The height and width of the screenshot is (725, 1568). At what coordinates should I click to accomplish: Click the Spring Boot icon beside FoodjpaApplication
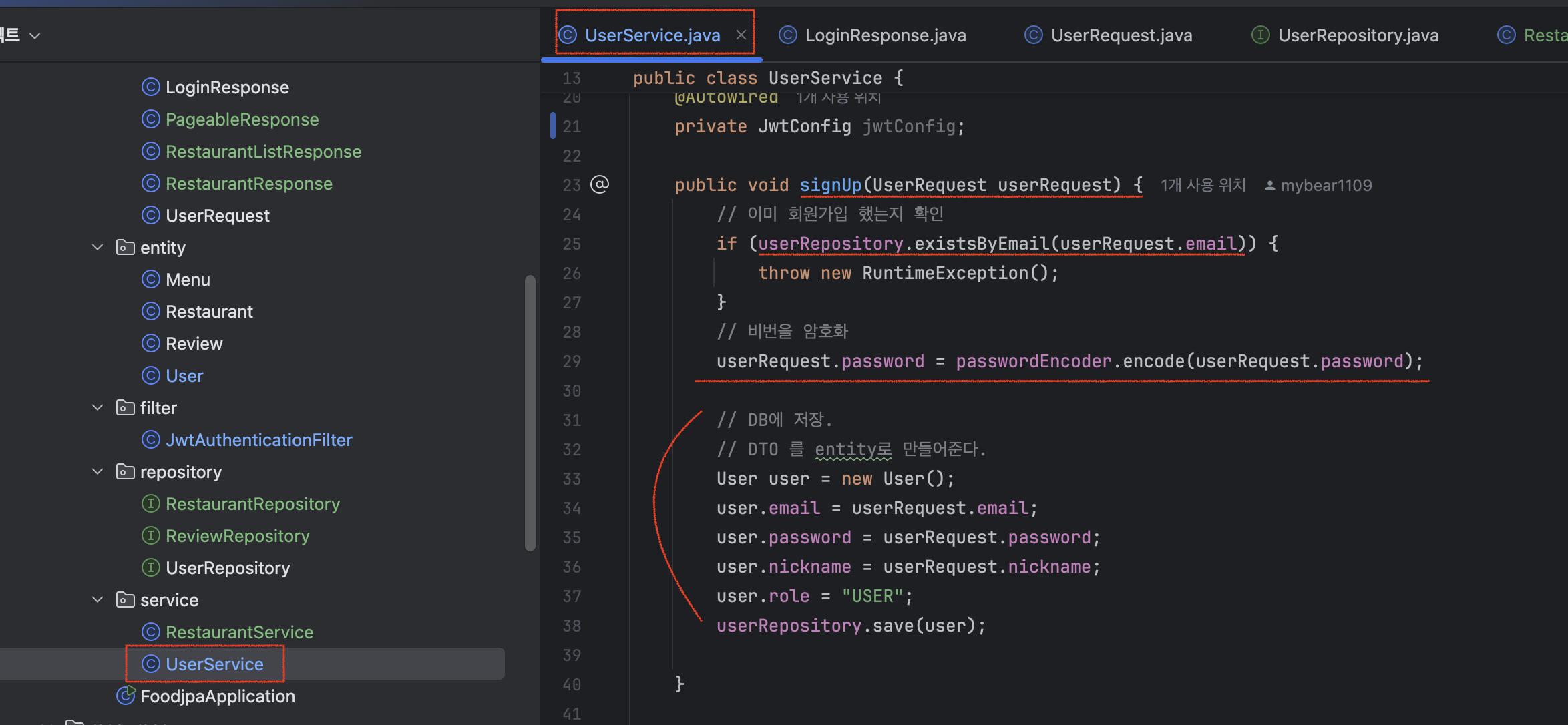click(125, 696)
